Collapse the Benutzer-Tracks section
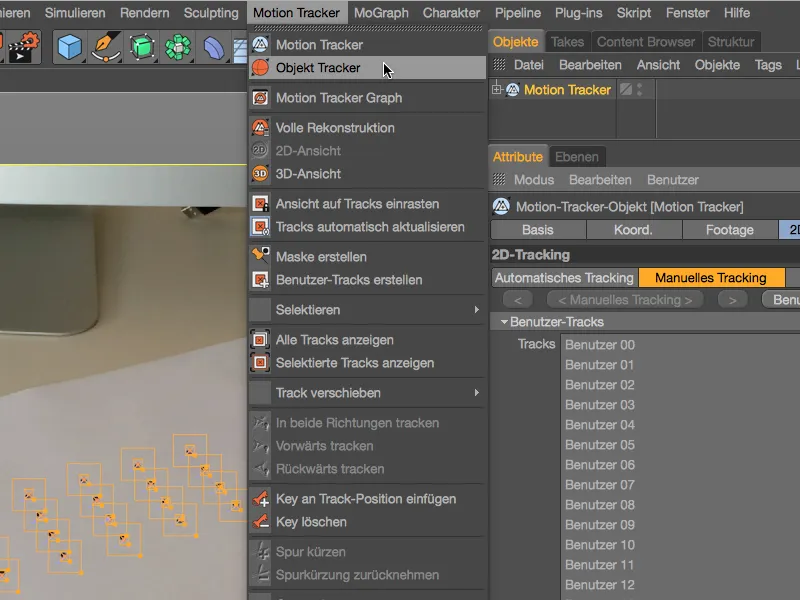Screen dimensions: 800x600 [504, 322]
